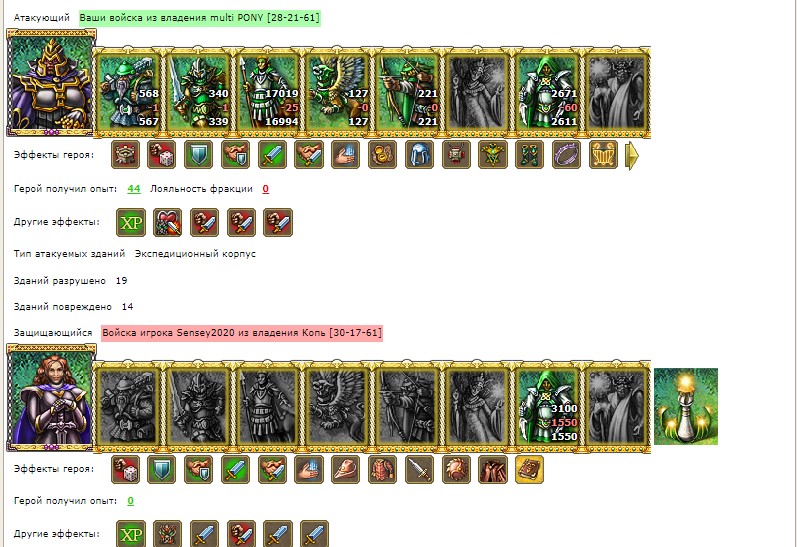The image size is (797, 547).
Task: Click the attacker's green-highlighted multi PONY troops label
Action: tap(200, 18)
